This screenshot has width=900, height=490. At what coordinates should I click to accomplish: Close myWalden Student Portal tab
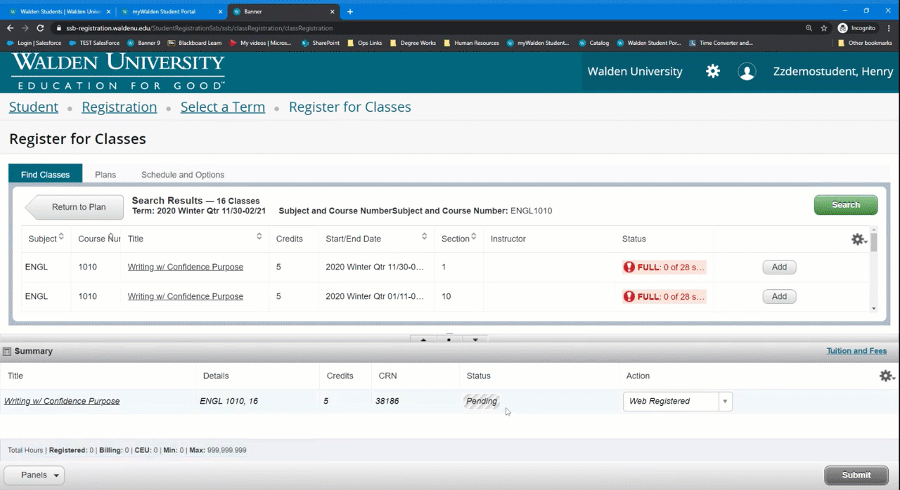(220, 11)
